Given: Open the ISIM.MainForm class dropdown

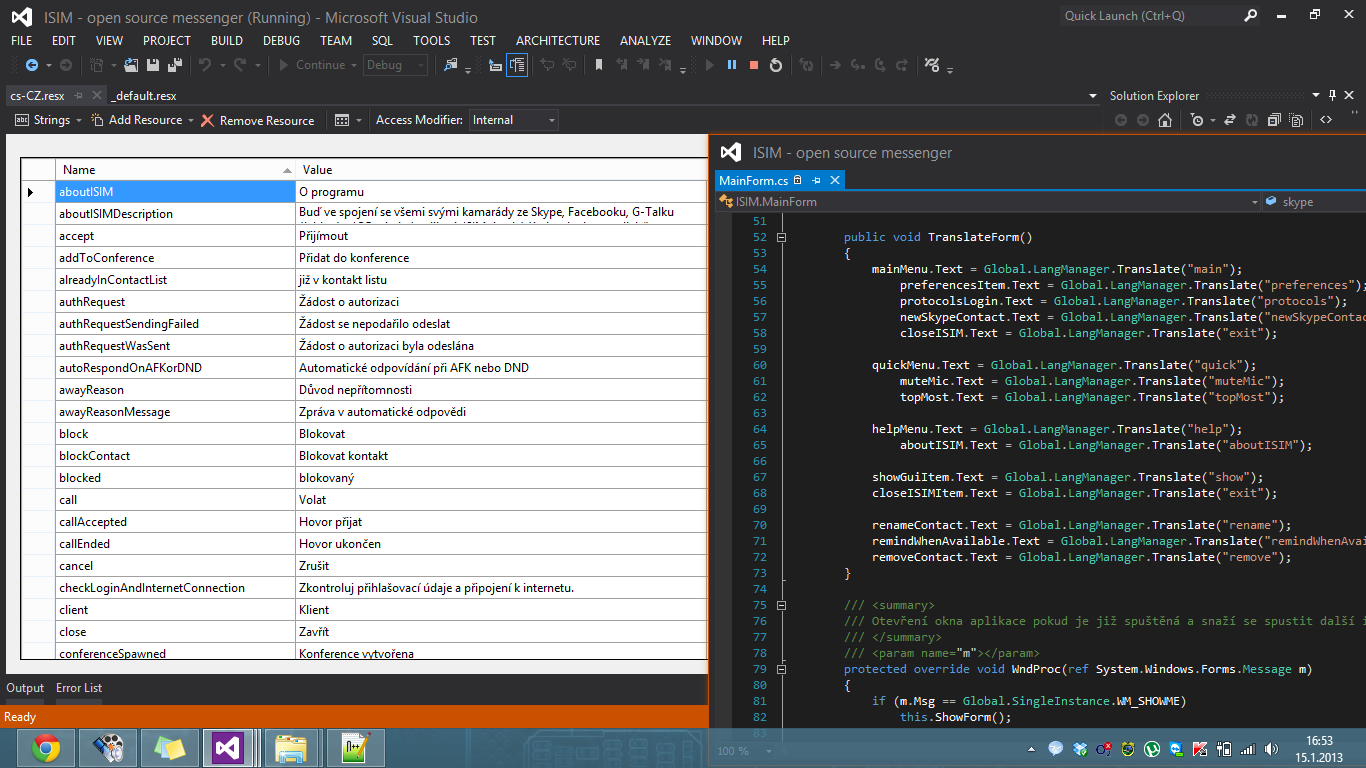Looking at the screenshot, I should [x=990, y=201].
